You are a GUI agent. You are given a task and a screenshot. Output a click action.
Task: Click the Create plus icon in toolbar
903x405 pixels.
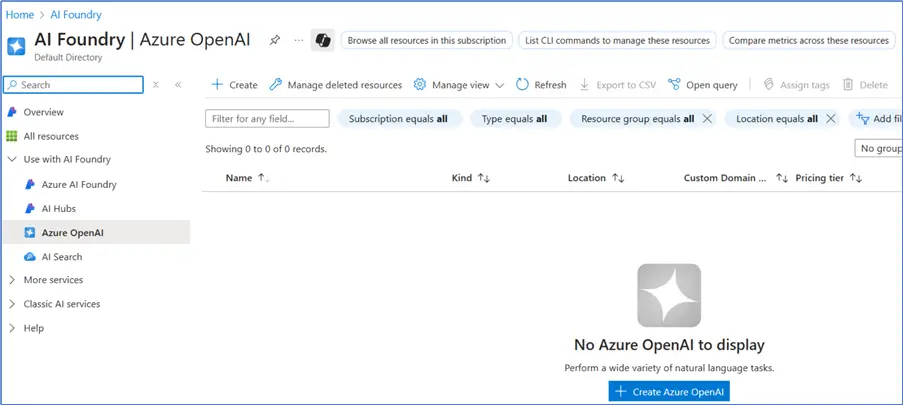click(x=217, y=85)
